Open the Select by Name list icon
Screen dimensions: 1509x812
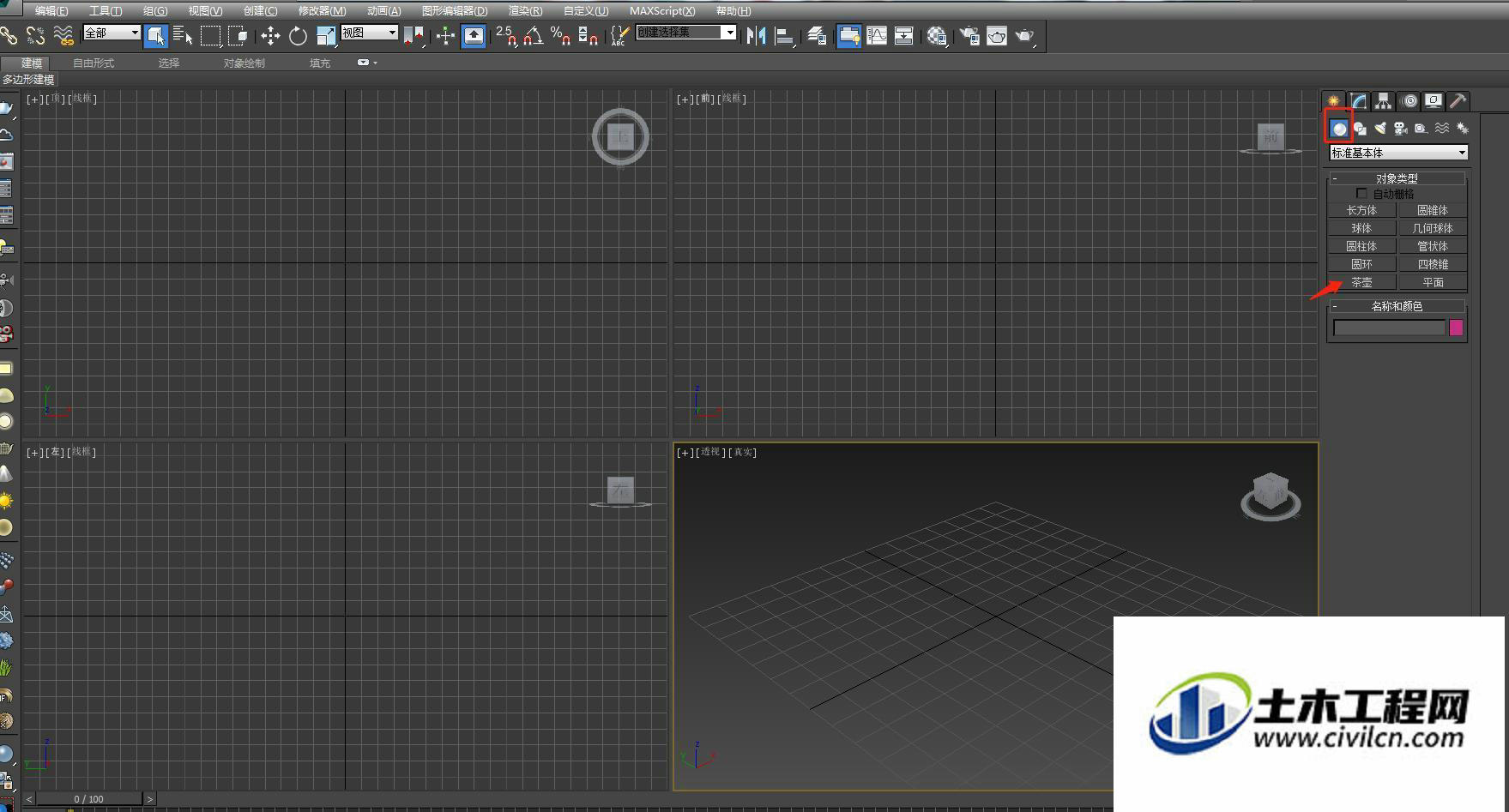click(183, 35)
